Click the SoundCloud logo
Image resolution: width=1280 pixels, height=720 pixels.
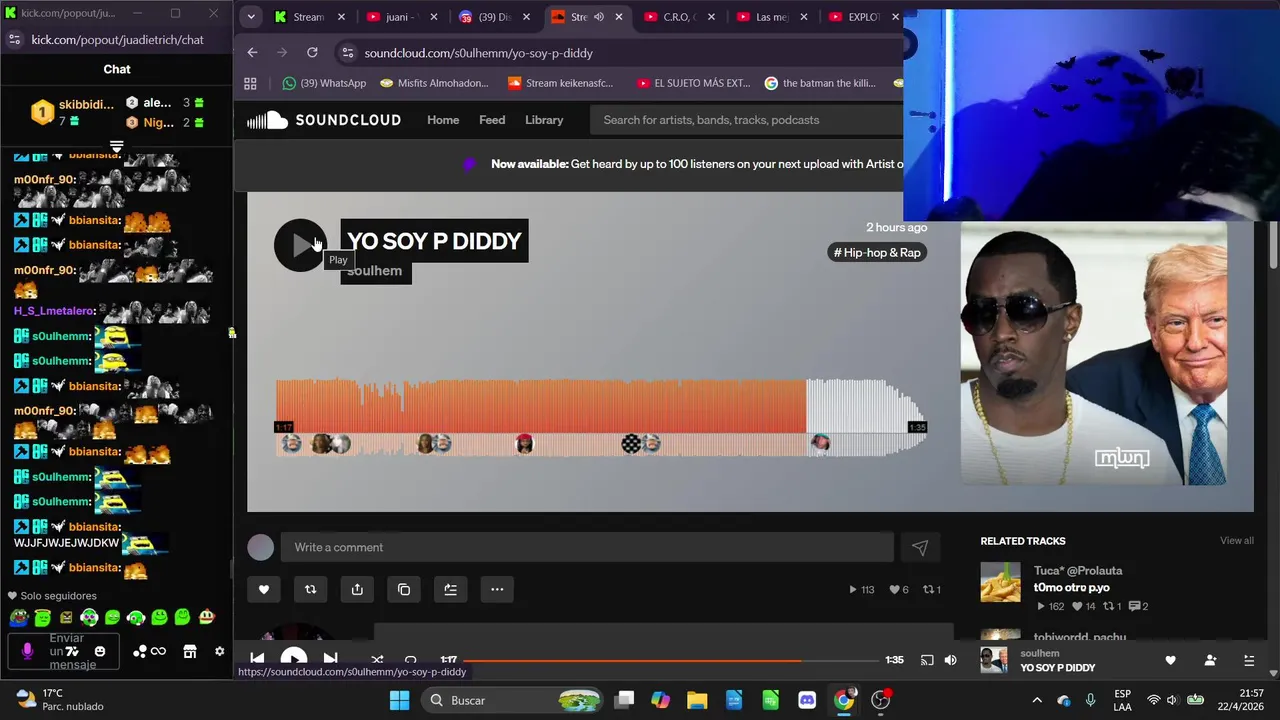324,120
